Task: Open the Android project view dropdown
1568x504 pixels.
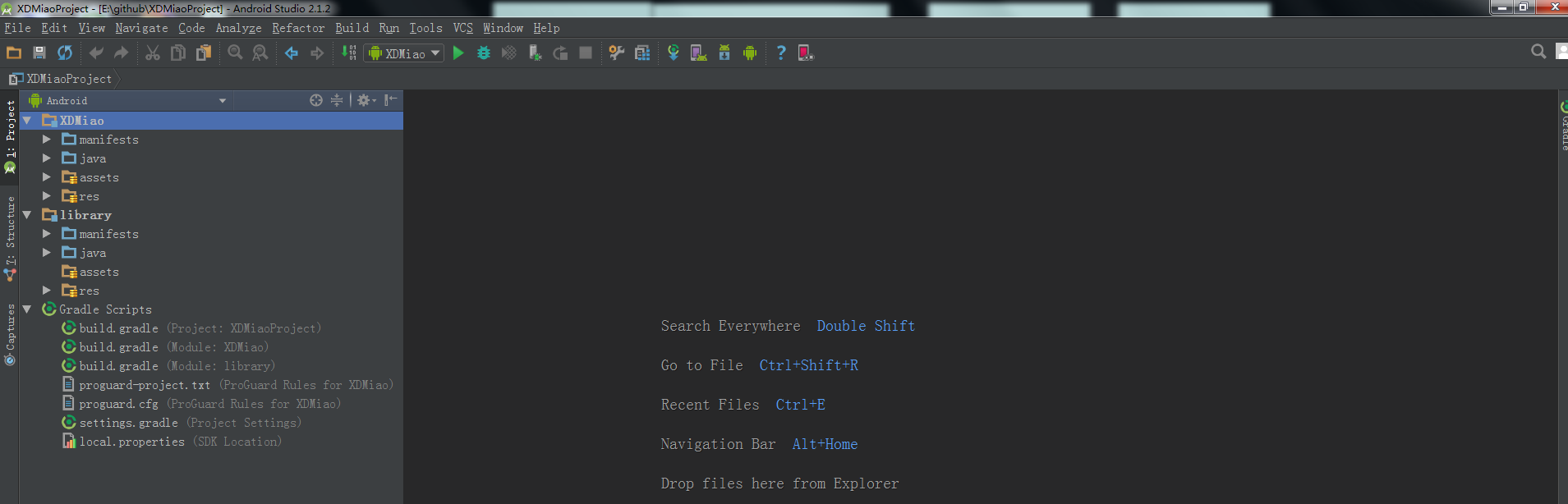Action: tap(127, 101)
